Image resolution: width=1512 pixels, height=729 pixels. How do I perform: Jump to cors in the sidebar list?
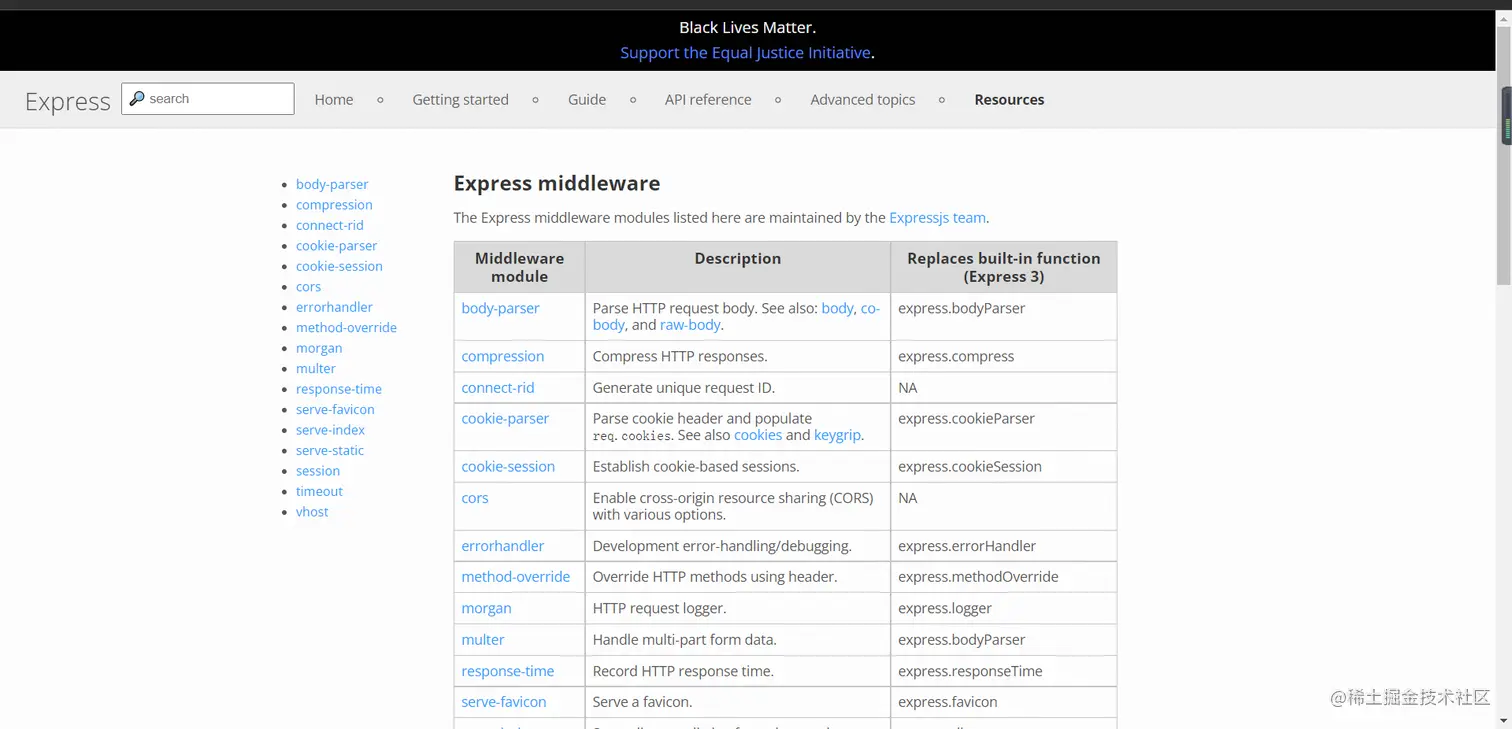click(308, 286)
